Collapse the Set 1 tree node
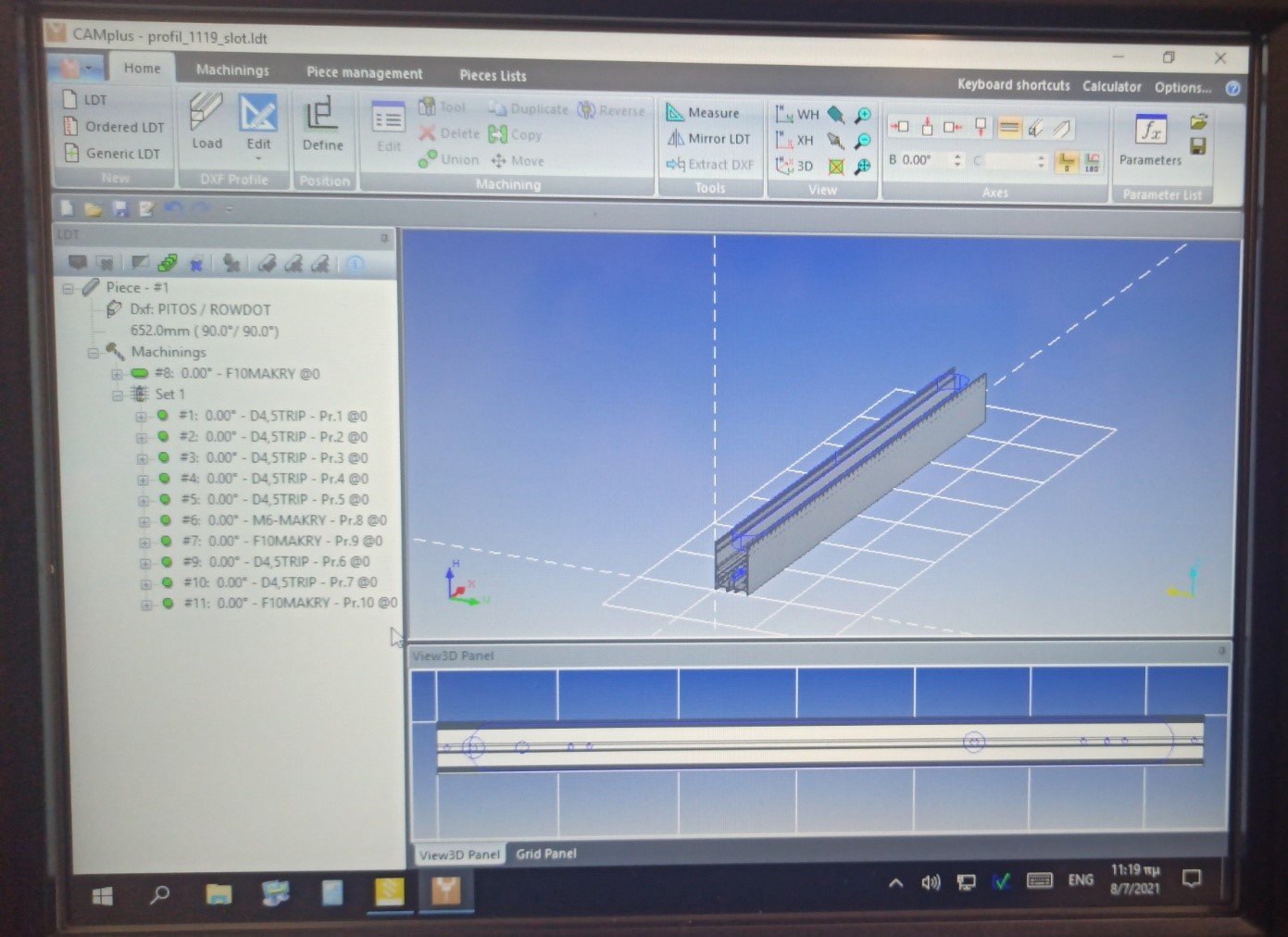Viewport: 1288px width, 937px height. [x=118, y=395]
